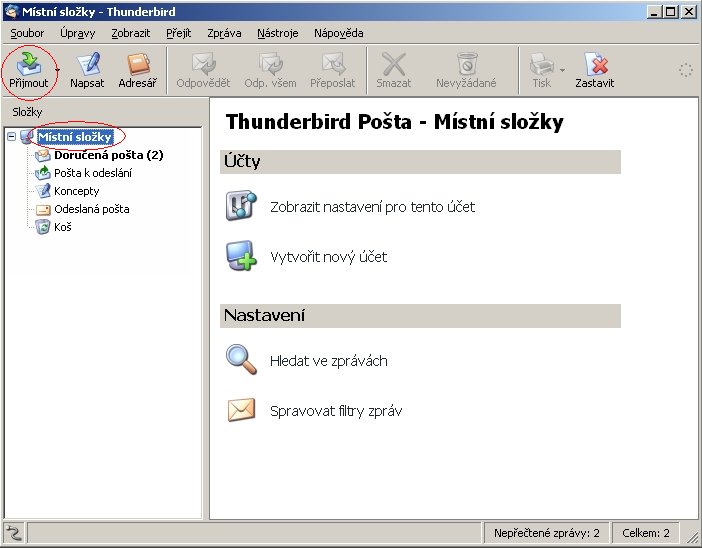Image resolution: width=702 pixels, height=548 pixels.
Task: Collapse the Místní složky tree node
Action: pos(11,137)
